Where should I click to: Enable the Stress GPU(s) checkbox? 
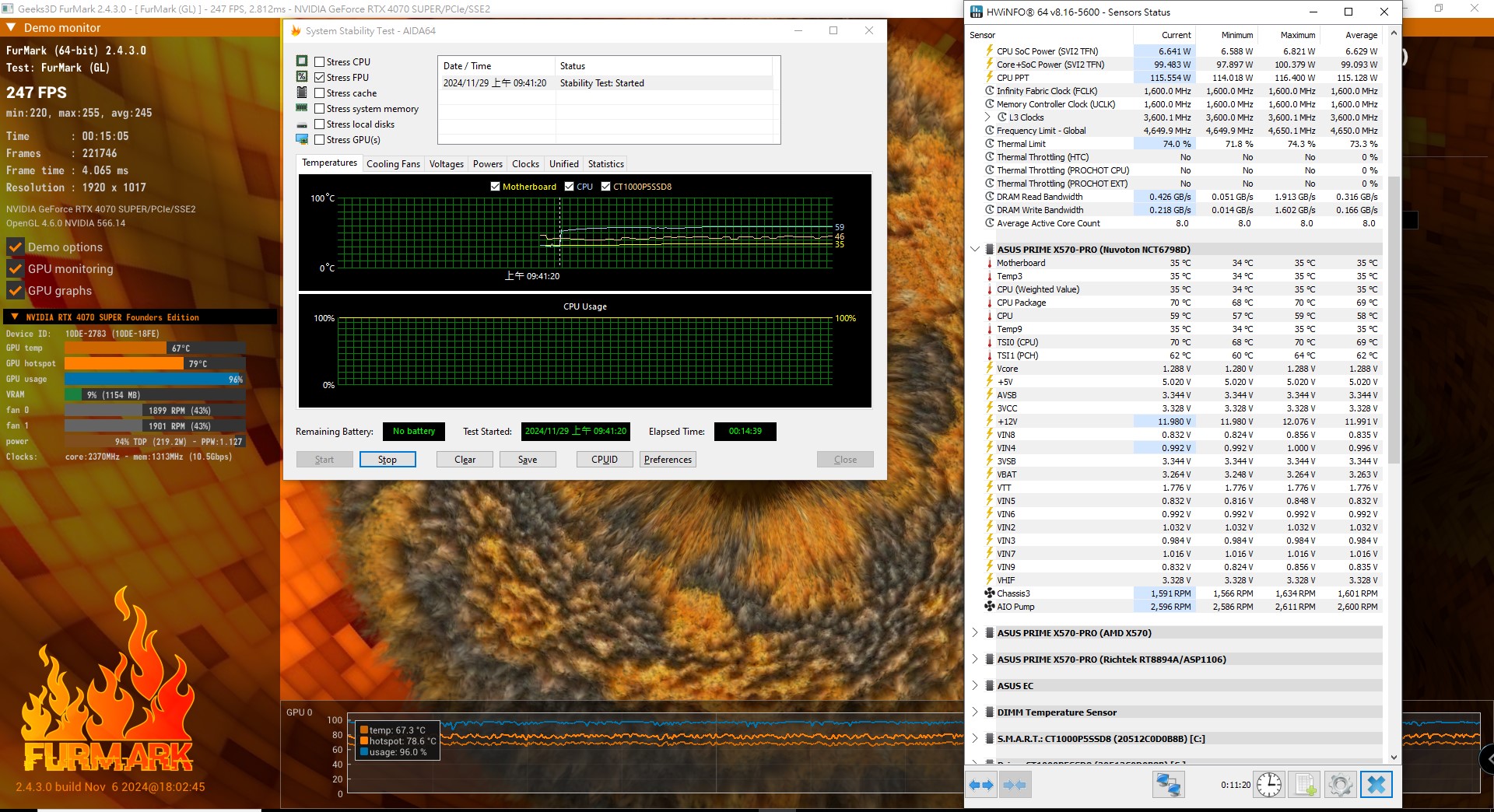(319, 139)
